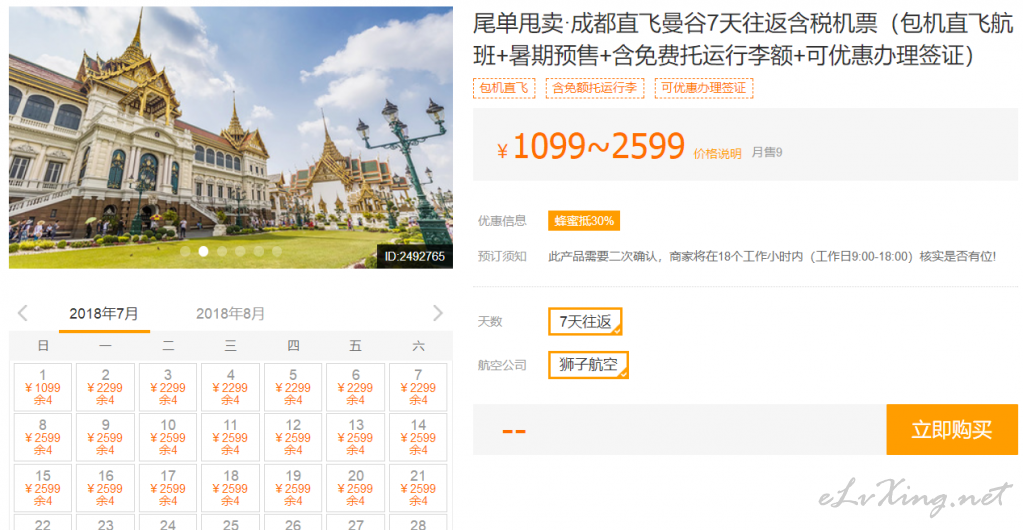Open the Bangkok Grand Palace product photo
Screen dimensions: 1023x530
[x=230, y=137]
